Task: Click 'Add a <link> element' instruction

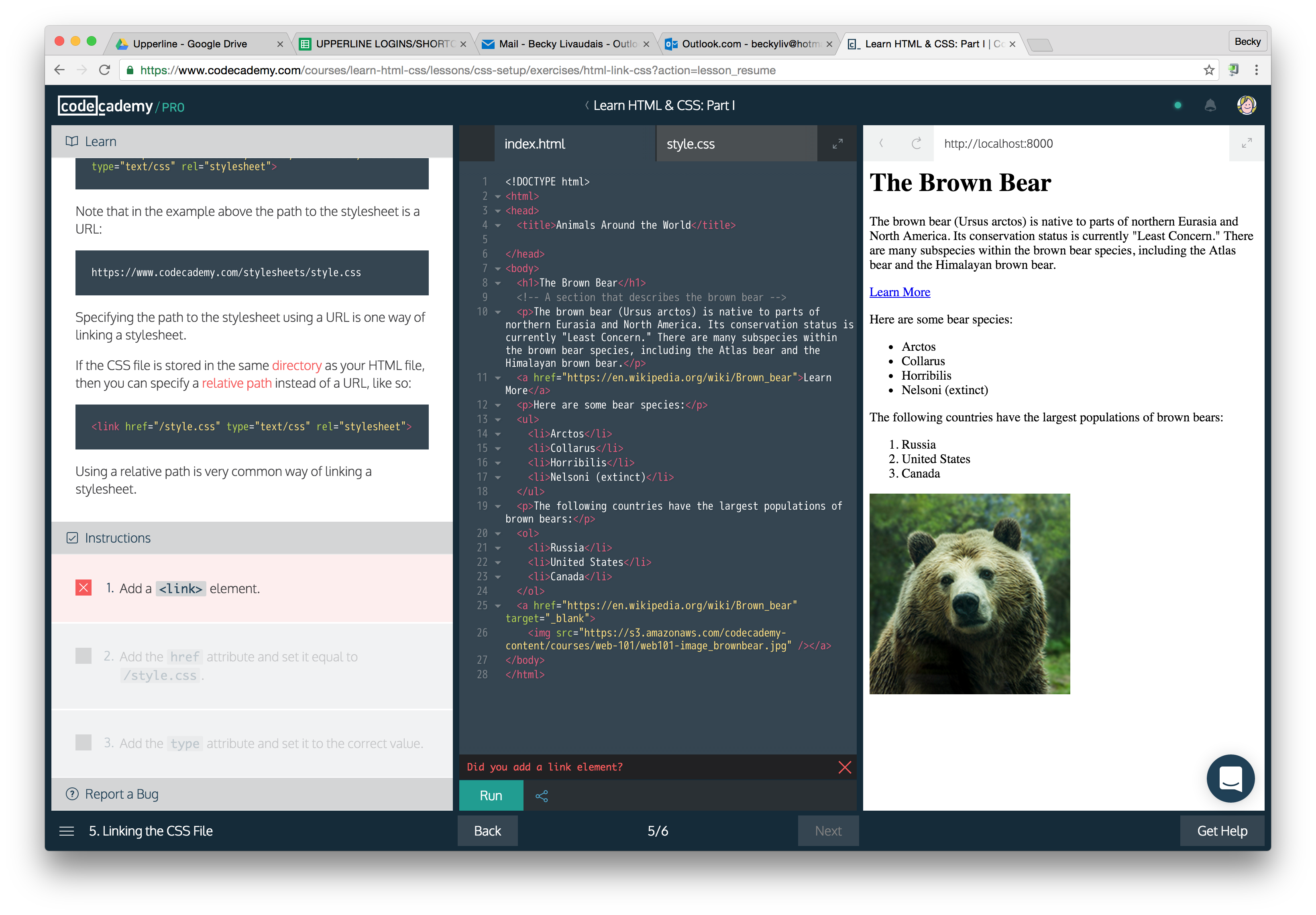Action: click(189, 588)
